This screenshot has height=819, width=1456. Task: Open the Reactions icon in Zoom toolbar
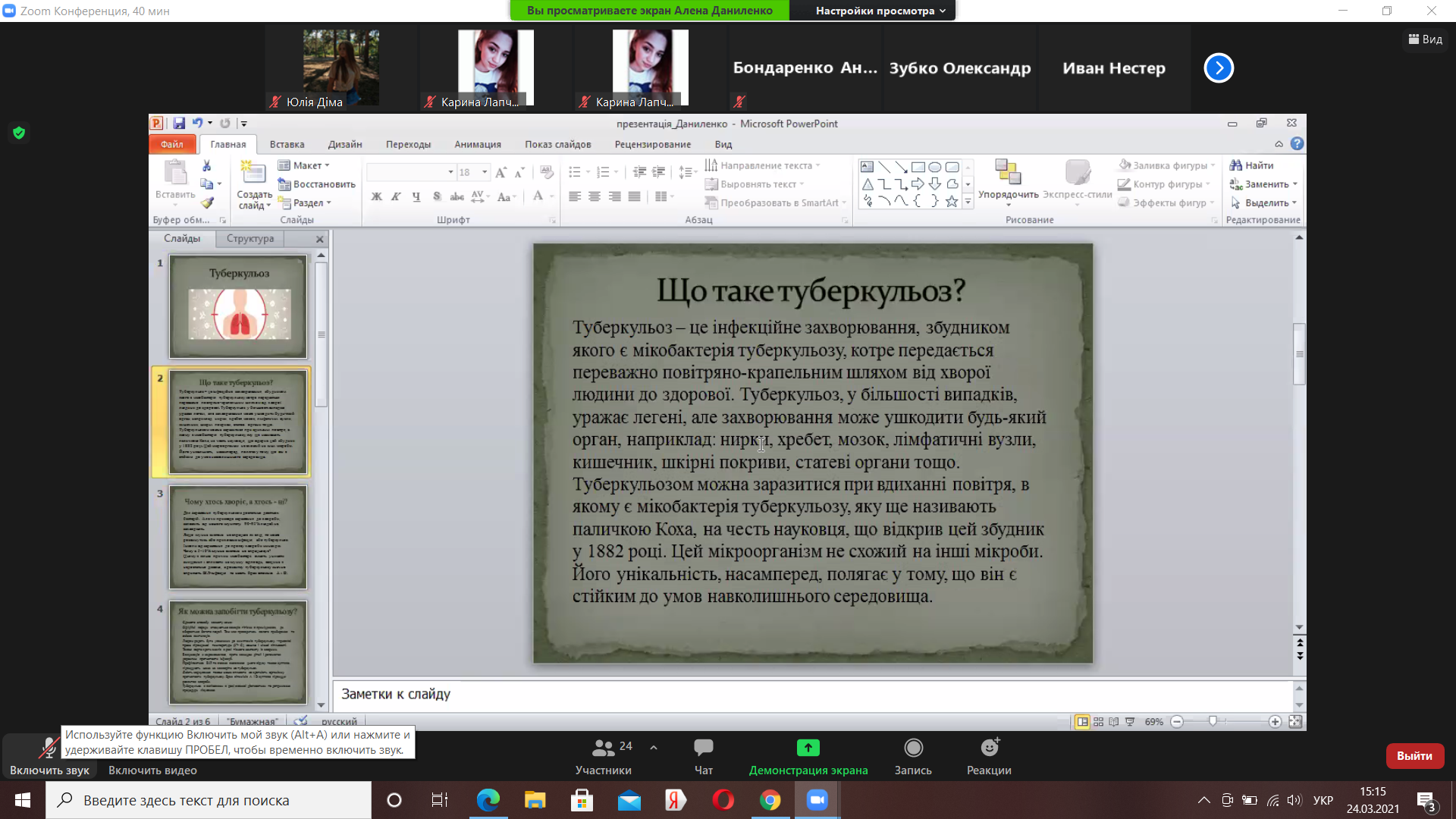[x=989, y=748]
